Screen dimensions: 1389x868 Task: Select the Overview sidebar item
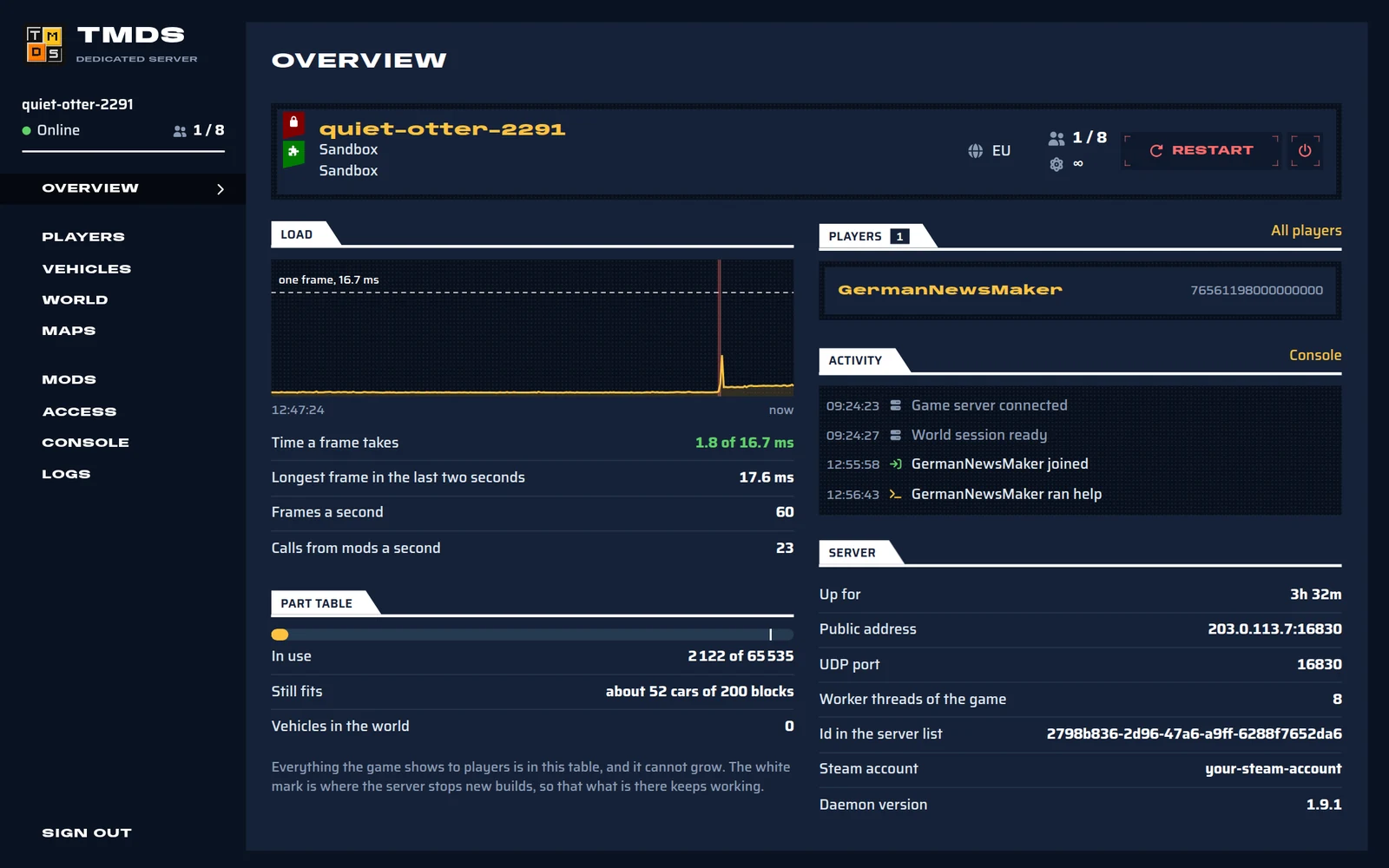pos(122,188)
